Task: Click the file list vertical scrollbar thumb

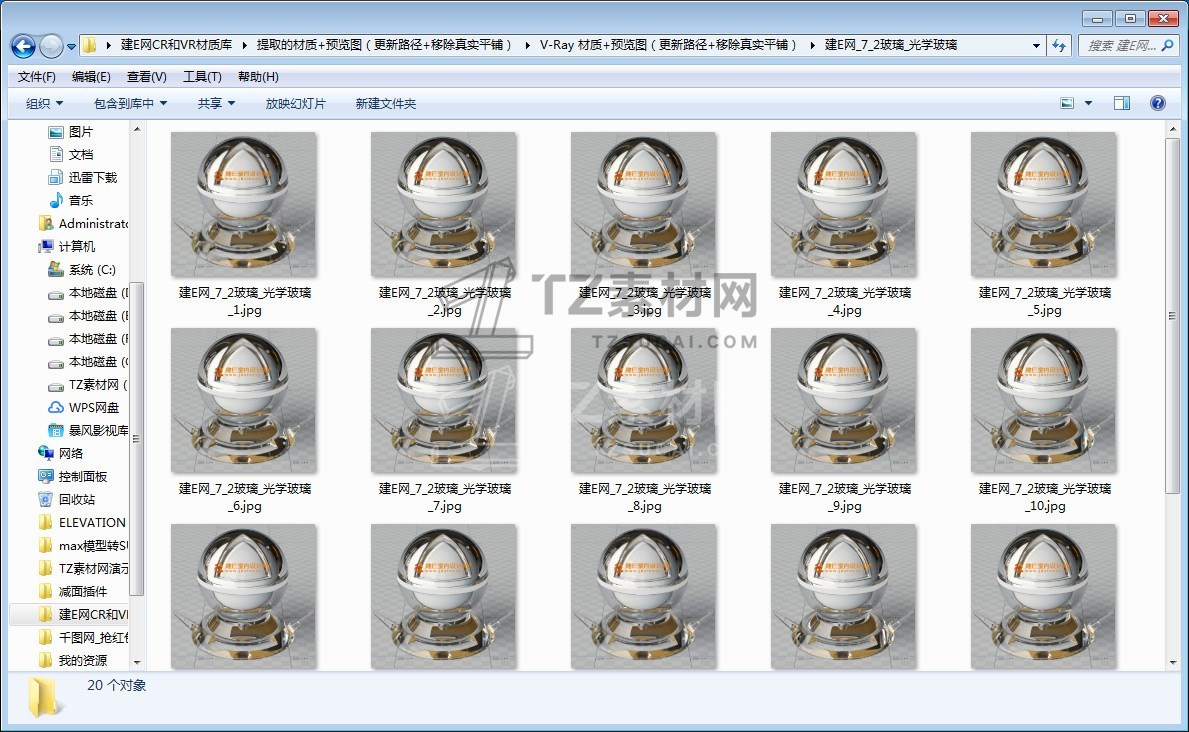Action: pyautogui.click(x=1173, y=316)
